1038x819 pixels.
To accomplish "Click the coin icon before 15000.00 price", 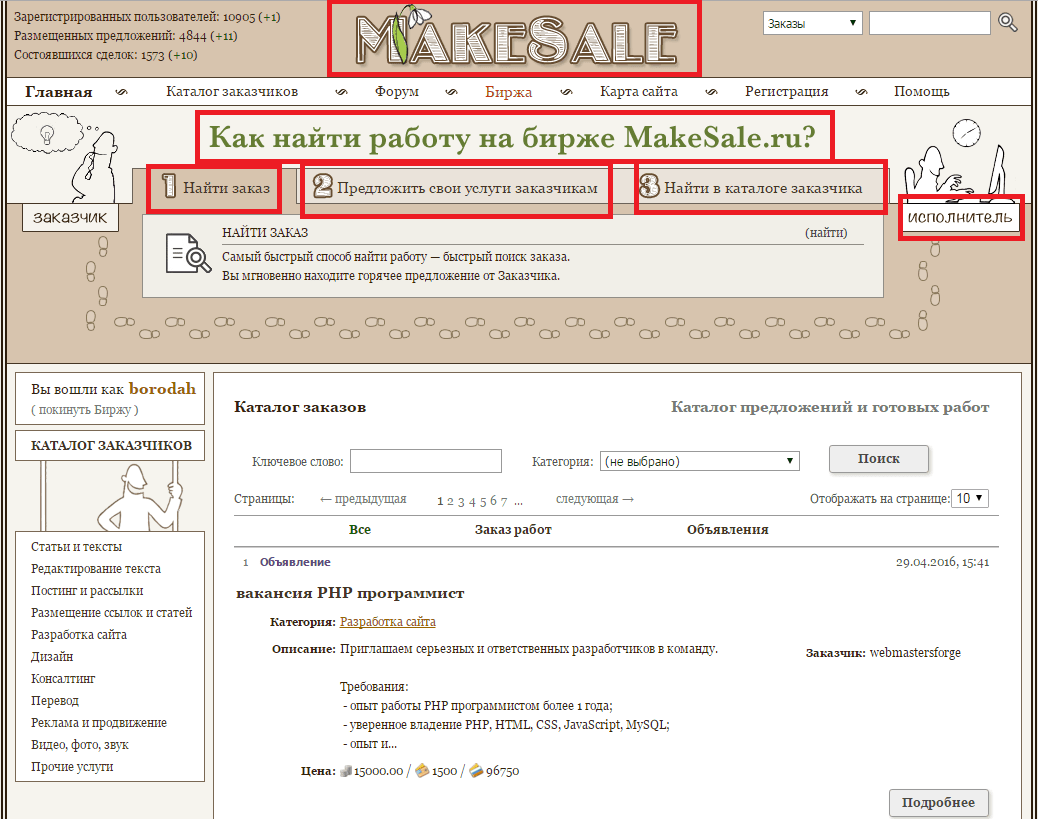I will (346, 771).
